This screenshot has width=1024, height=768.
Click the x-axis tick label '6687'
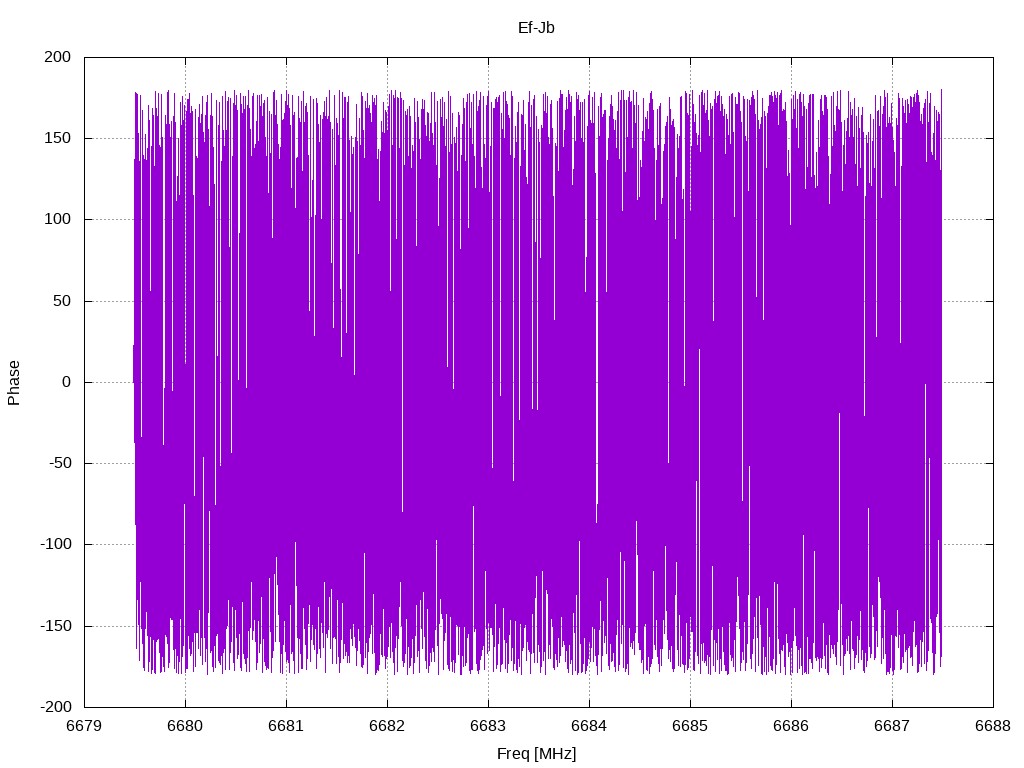892,726
